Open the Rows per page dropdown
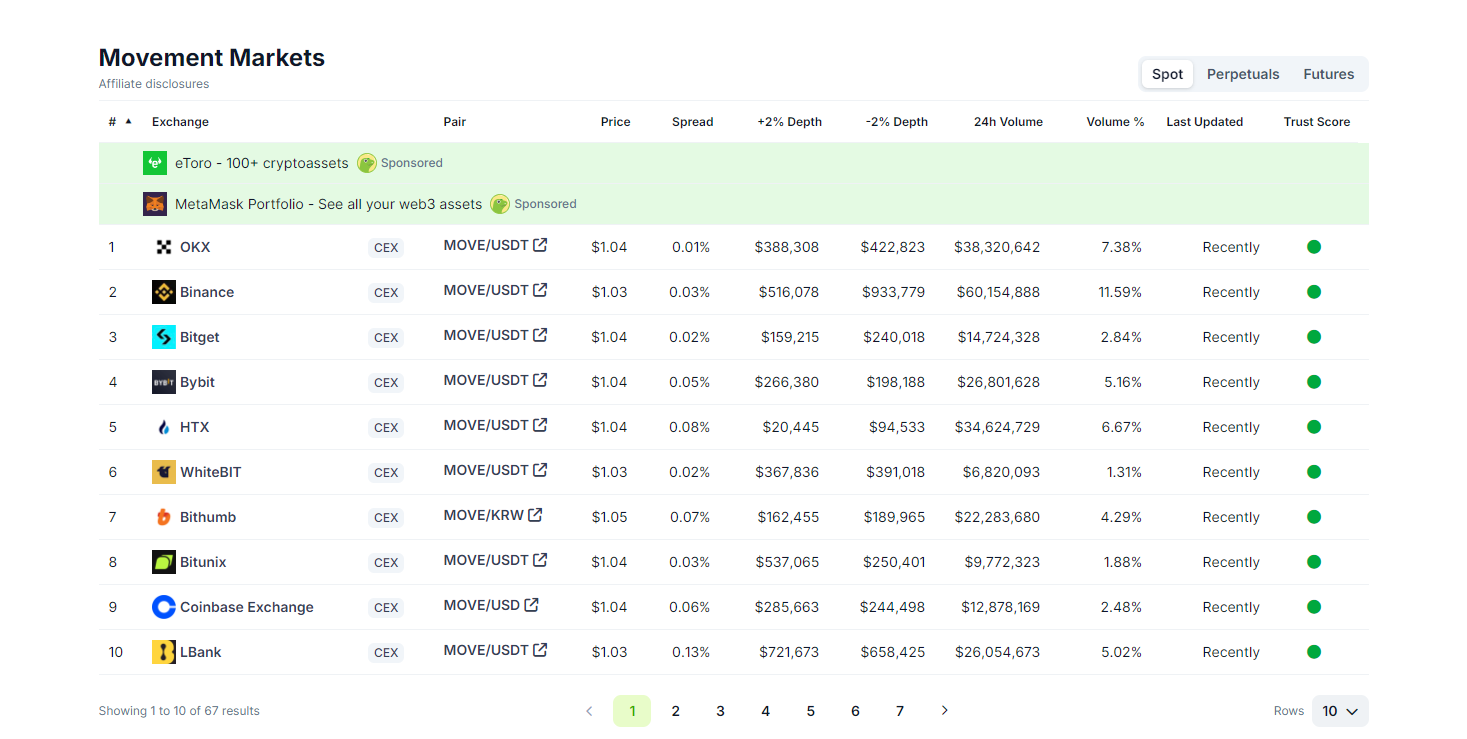1467x739 pixels. 1340,711
